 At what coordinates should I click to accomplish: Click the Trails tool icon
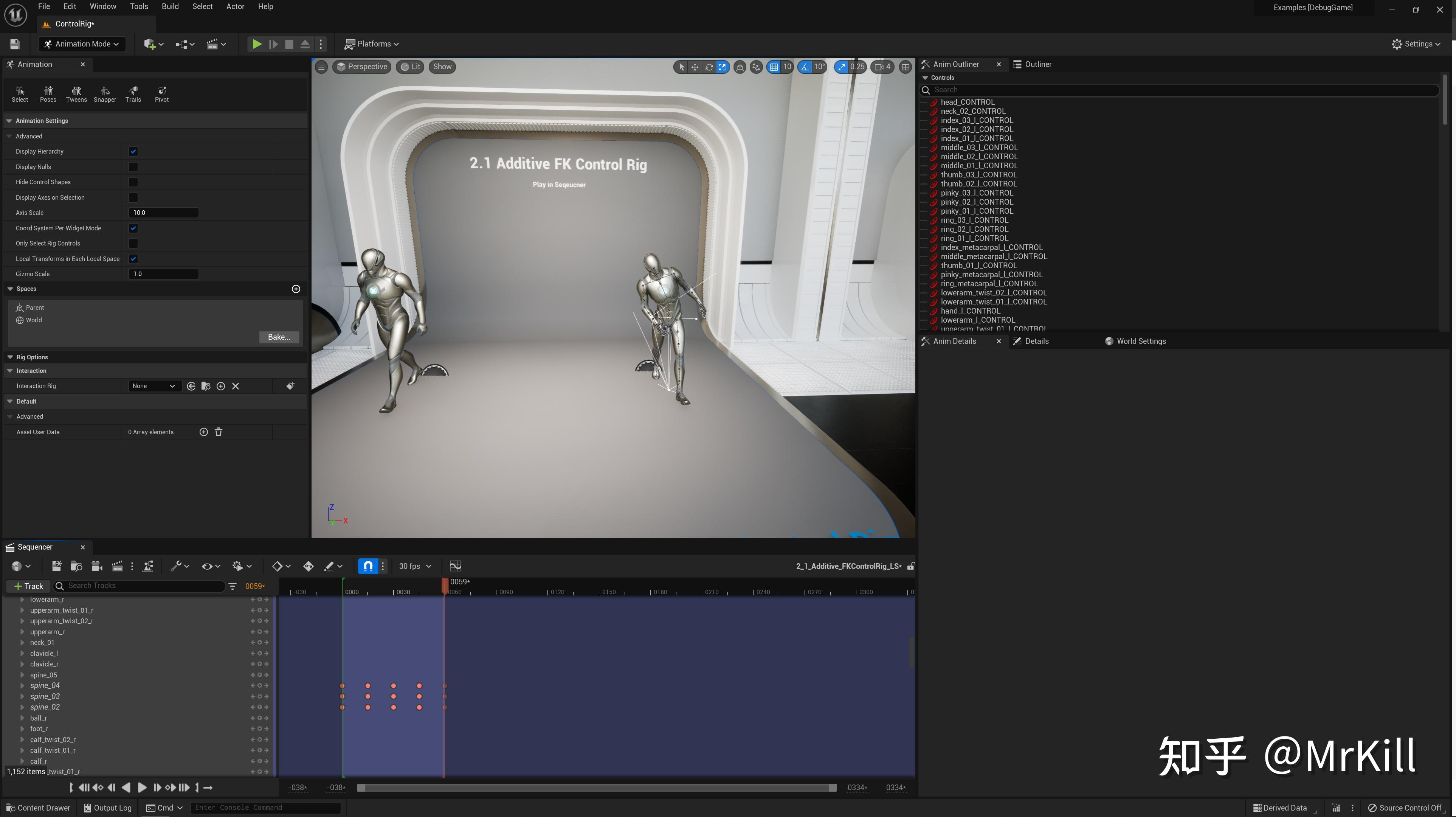click(x=133, y=94)
